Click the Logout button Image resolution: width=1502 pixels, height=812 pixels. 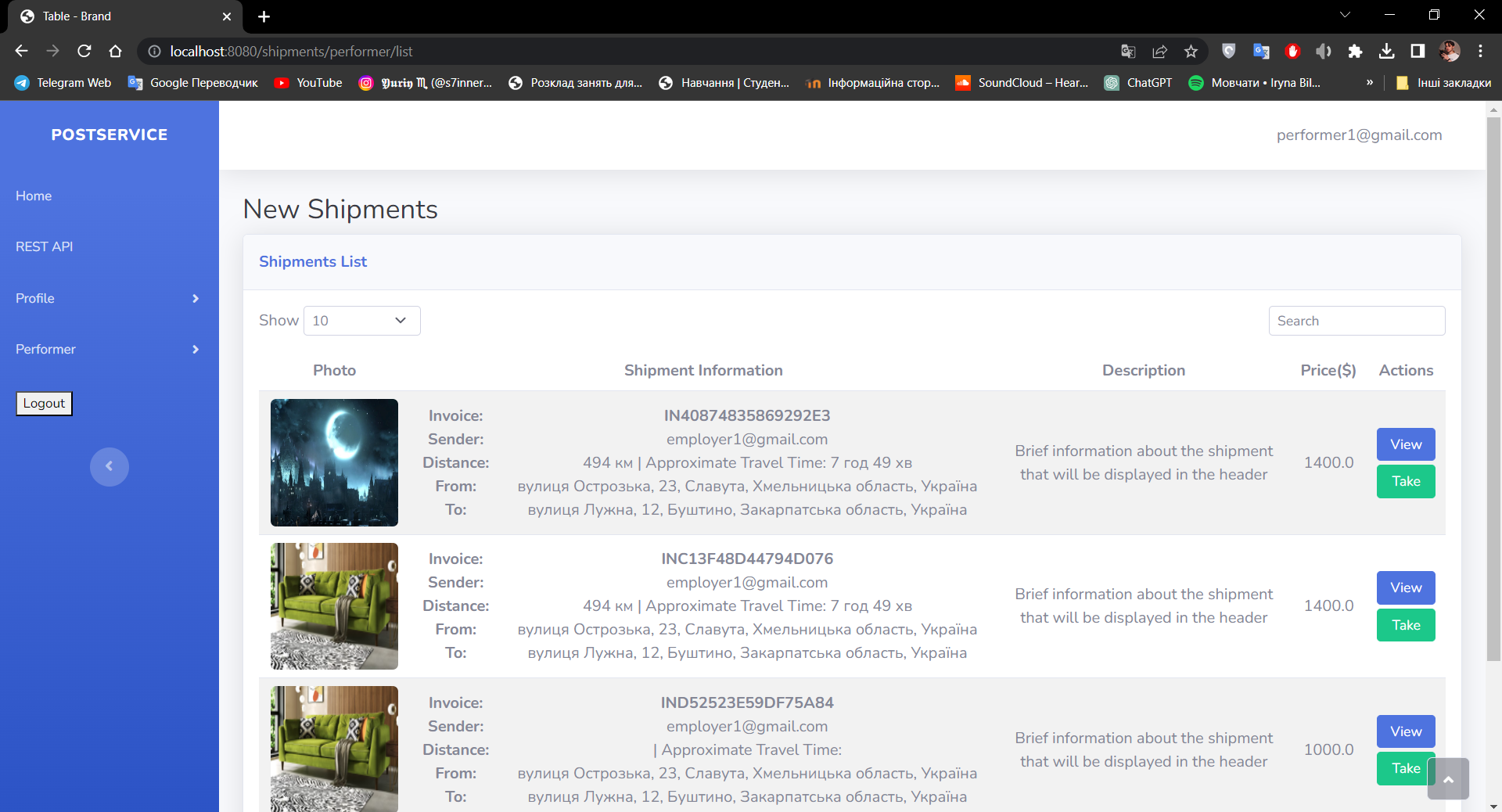44,404
